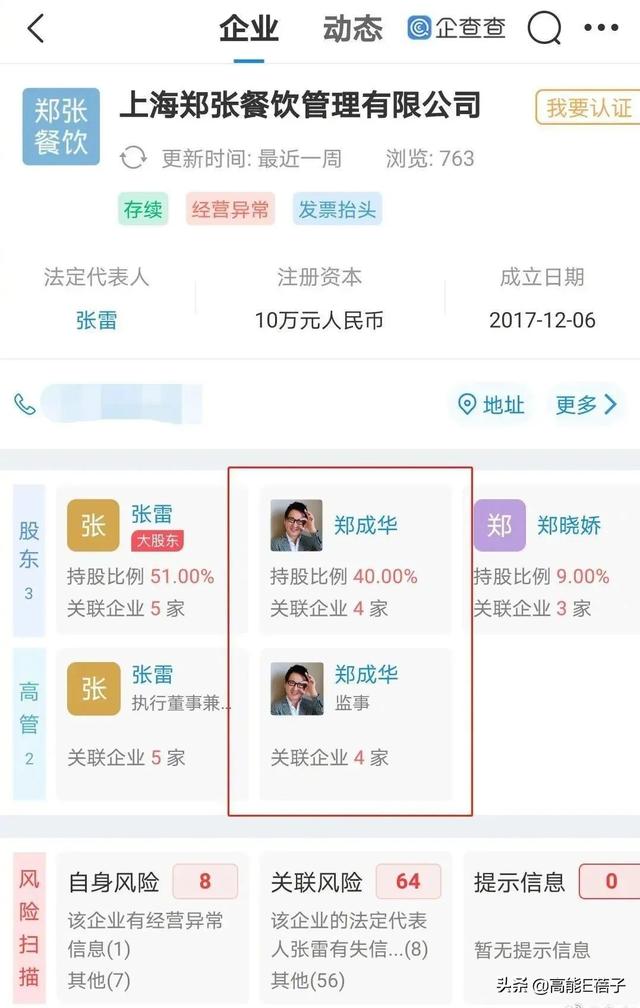
Task: Open 郑成华 shareholder photo thumbnail
Action: 296,525
